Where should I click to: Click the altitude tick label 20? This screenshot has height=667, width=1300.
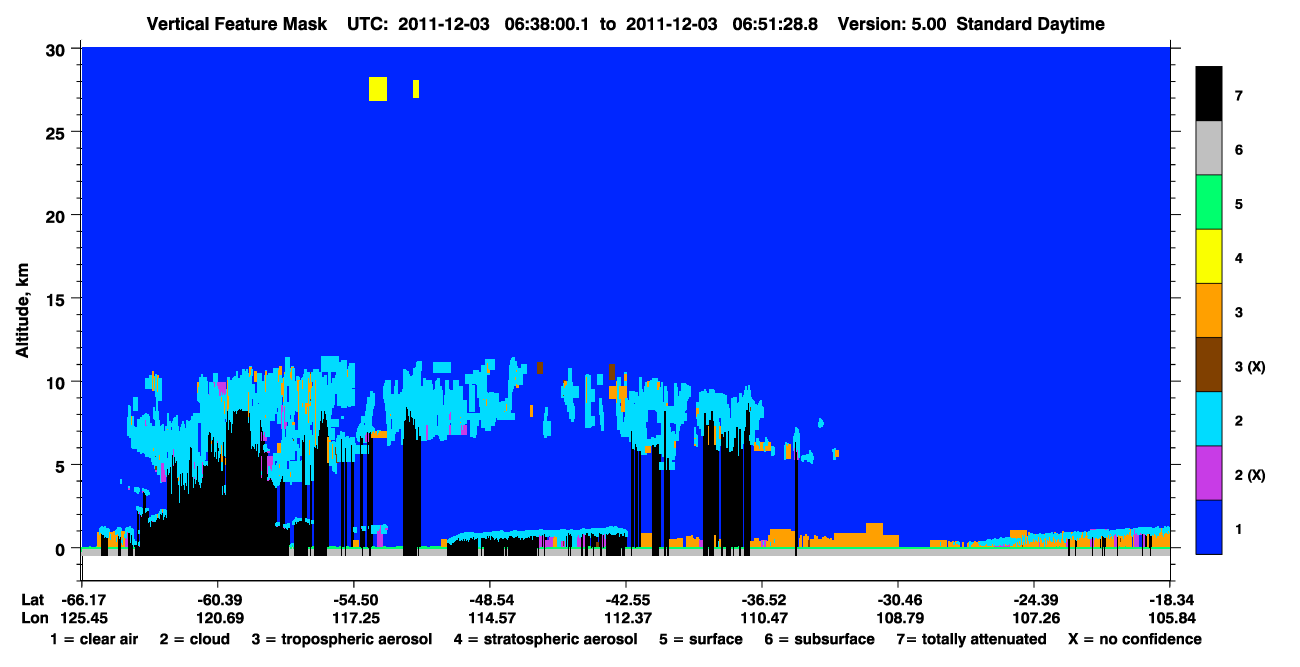point(57,215)
